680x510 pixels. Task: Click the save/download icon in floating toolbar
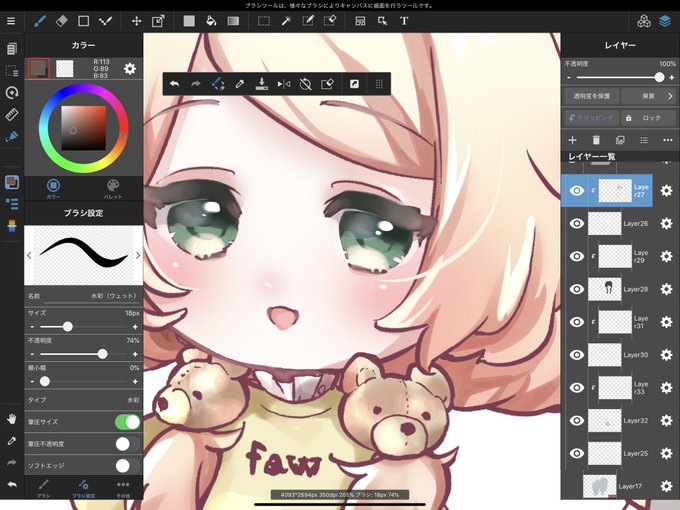(x=261, y=84)
